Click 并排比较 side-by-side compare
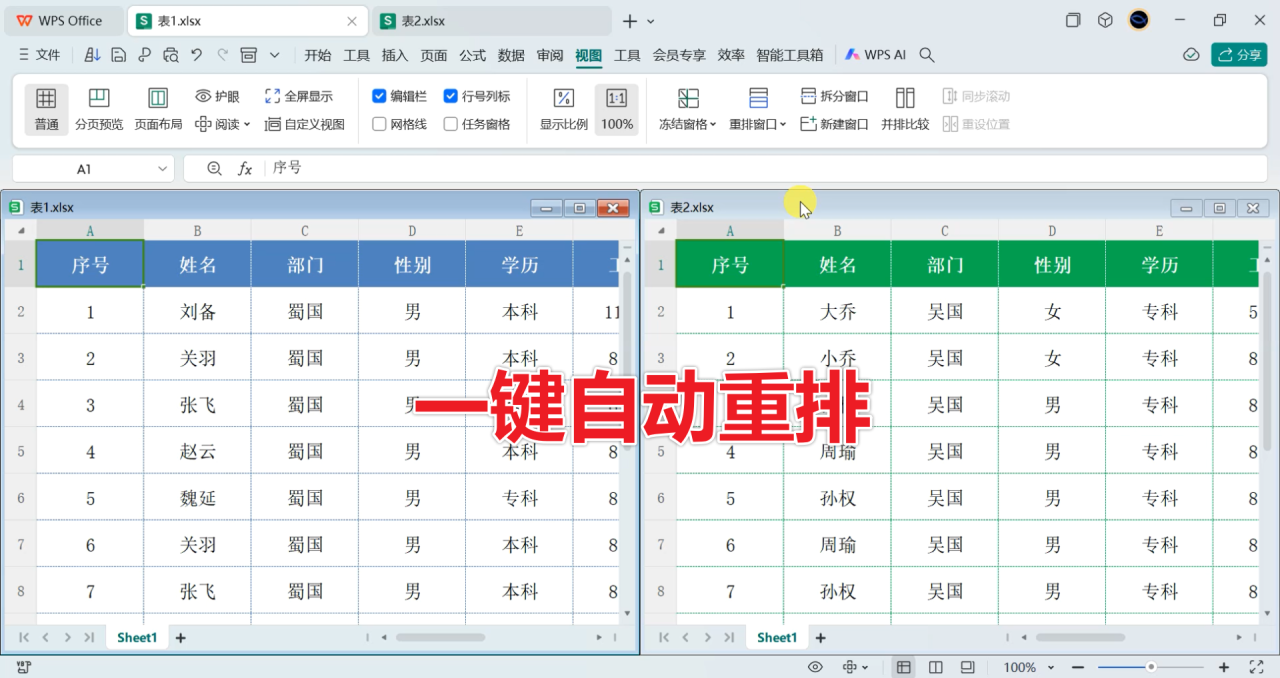The width and height of the screenshot is (1280, 678). coord(905,109)
